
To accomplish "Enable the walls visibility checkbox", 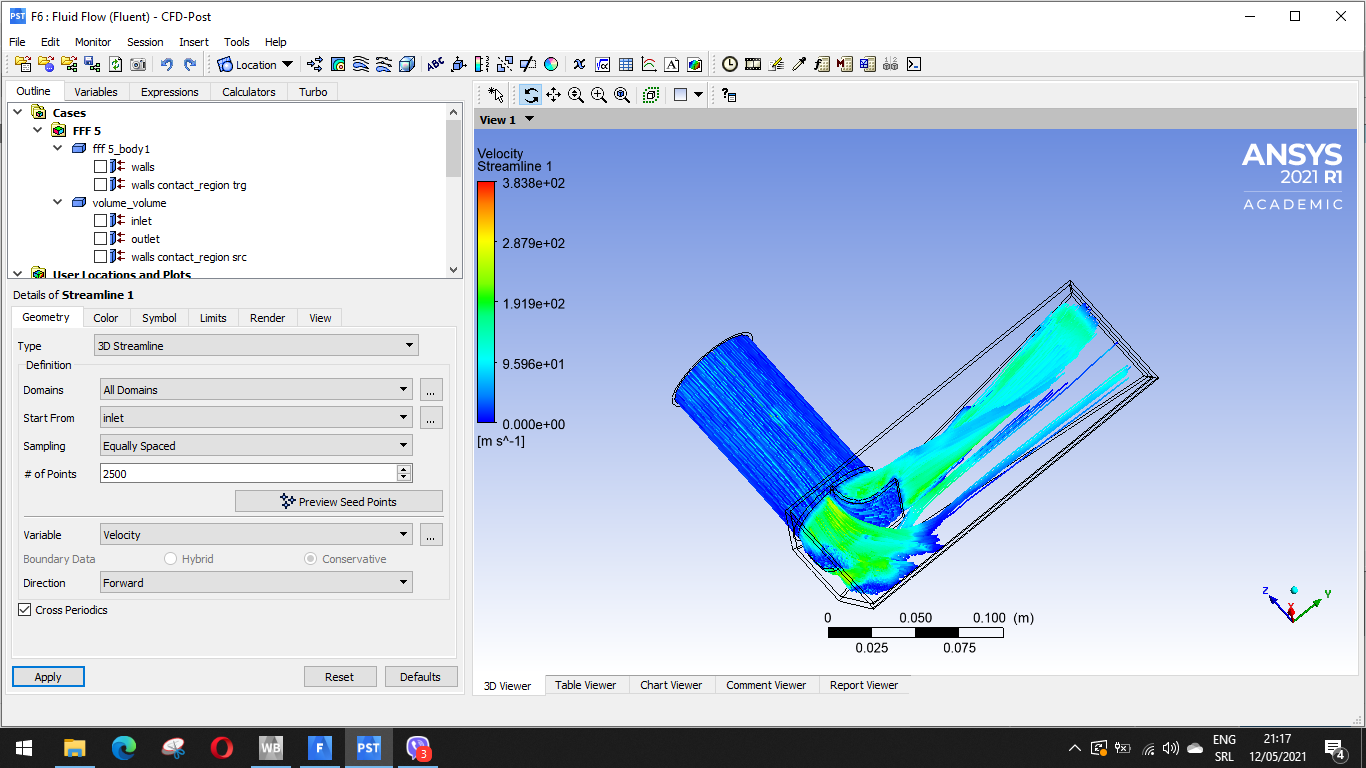I will point(100,167).
